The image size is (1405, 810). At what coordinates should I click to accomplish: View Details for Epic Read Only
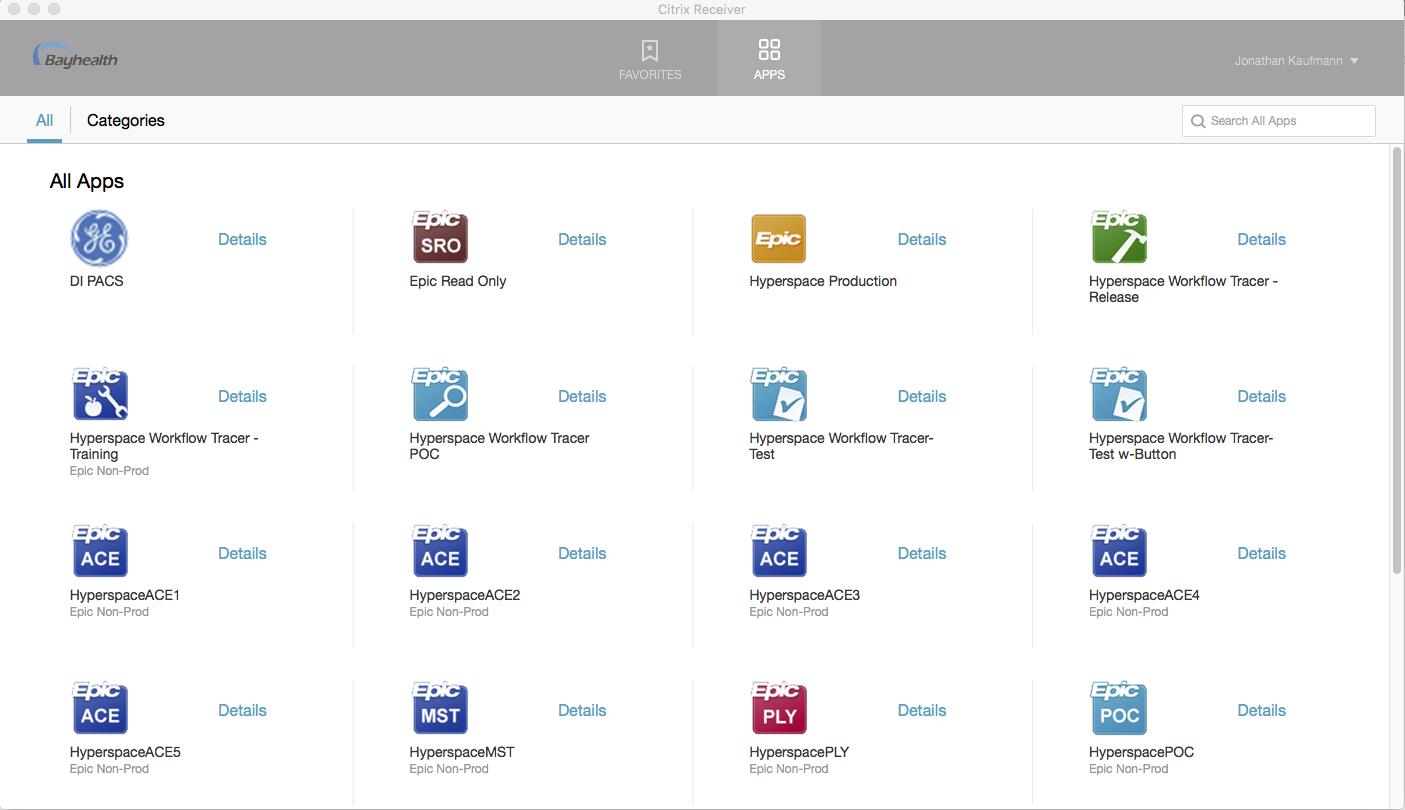tap(582, 239)
